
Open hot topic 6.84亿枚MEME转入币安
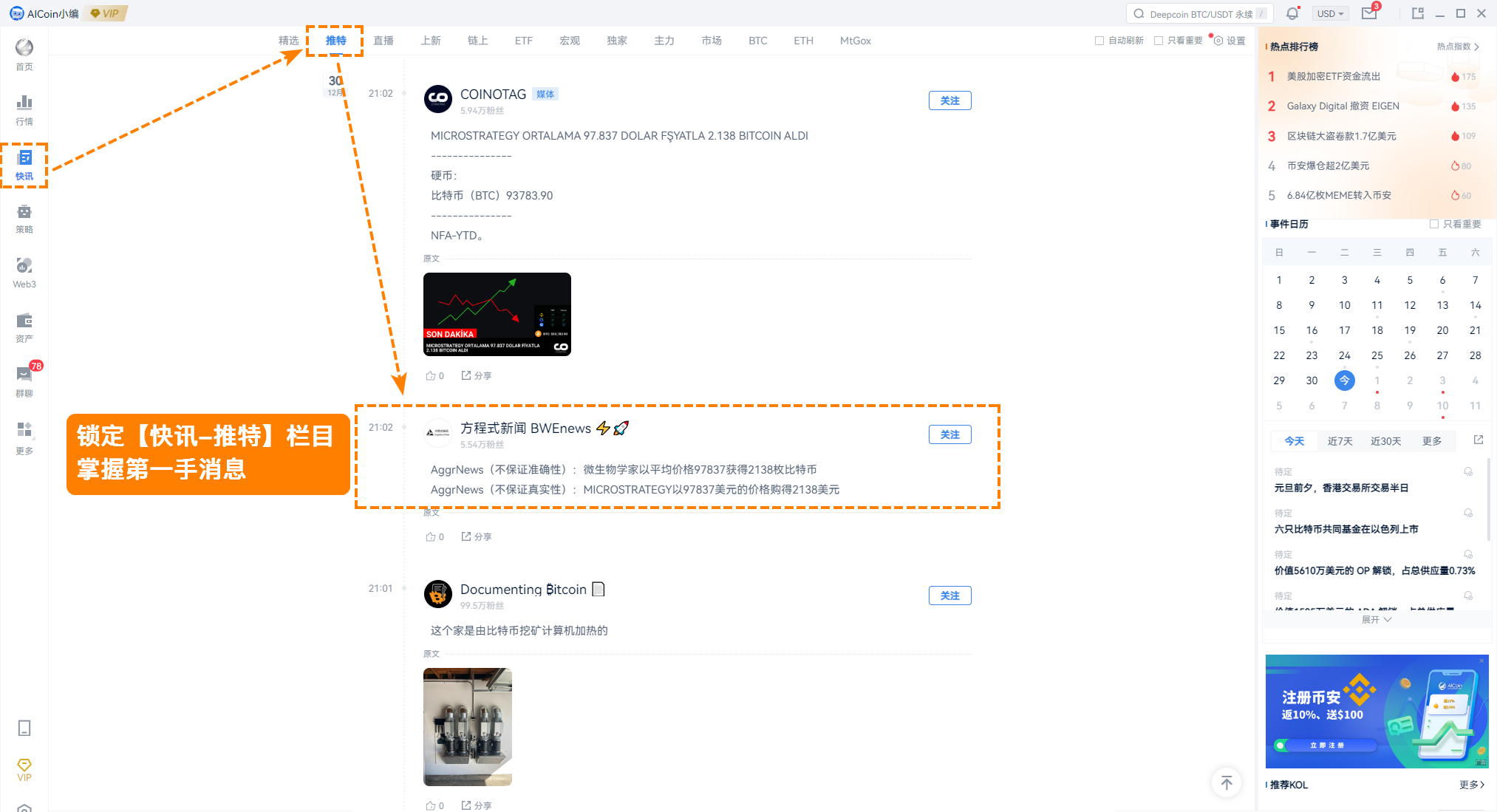coord(1339,195)
